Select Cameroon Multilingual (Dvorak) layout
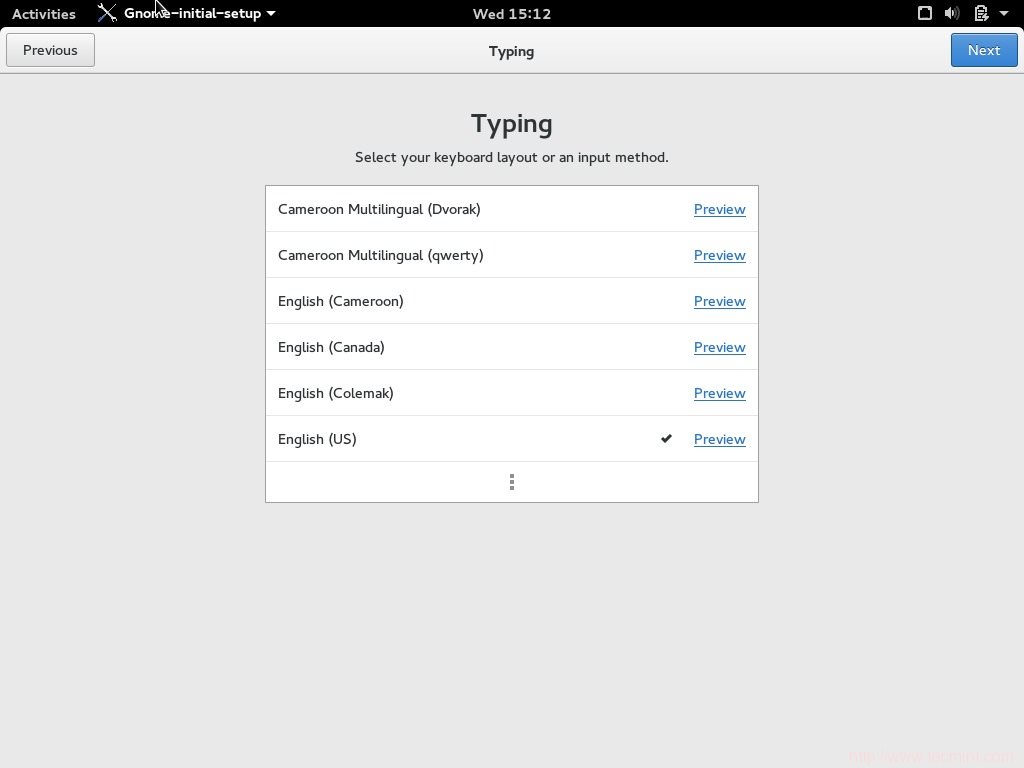The height and width of the screenshot is (768, 1024). [x=379, y=209]
